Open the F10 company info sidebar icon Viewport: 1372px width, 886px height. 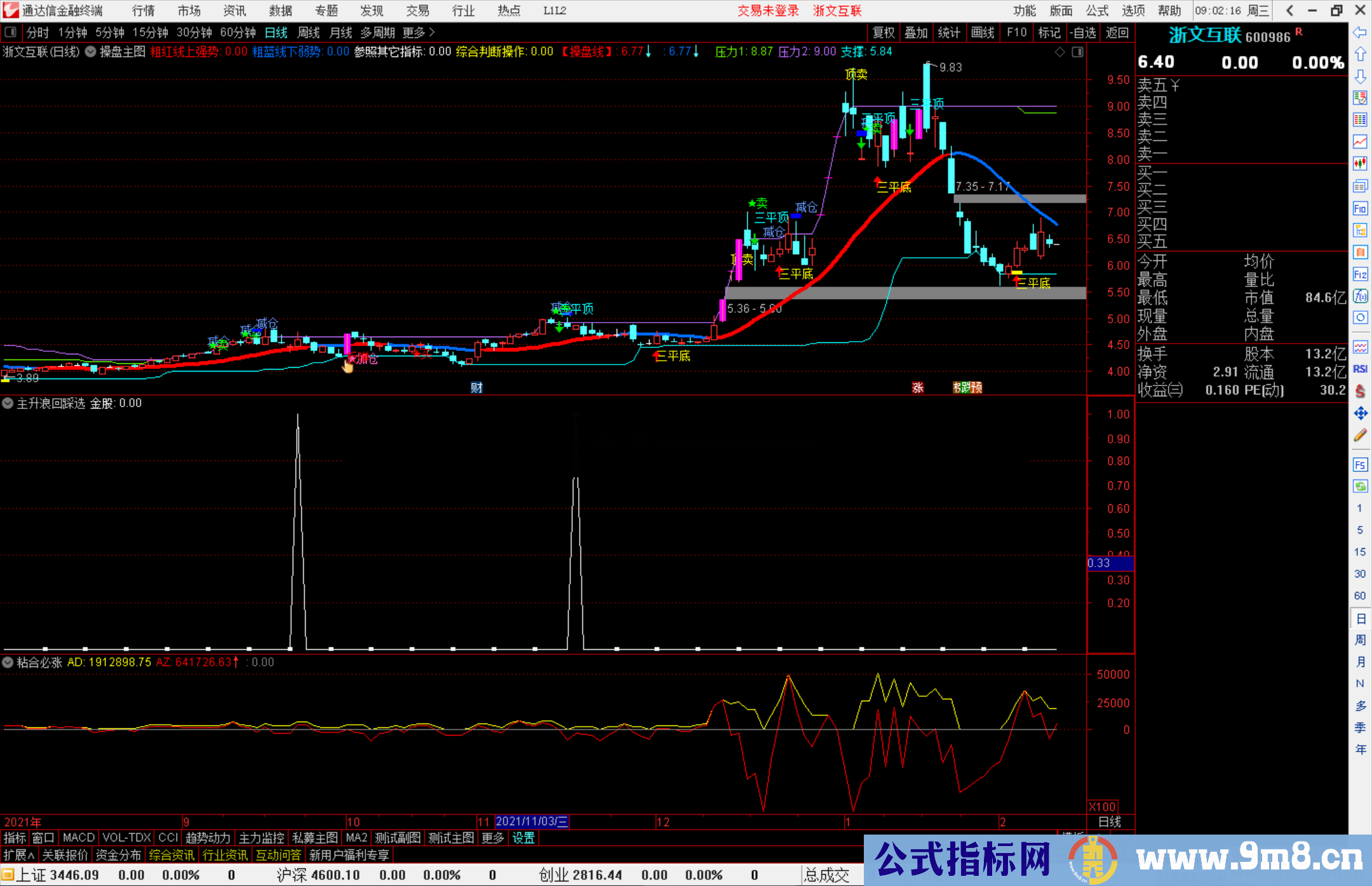[1360, 208]
